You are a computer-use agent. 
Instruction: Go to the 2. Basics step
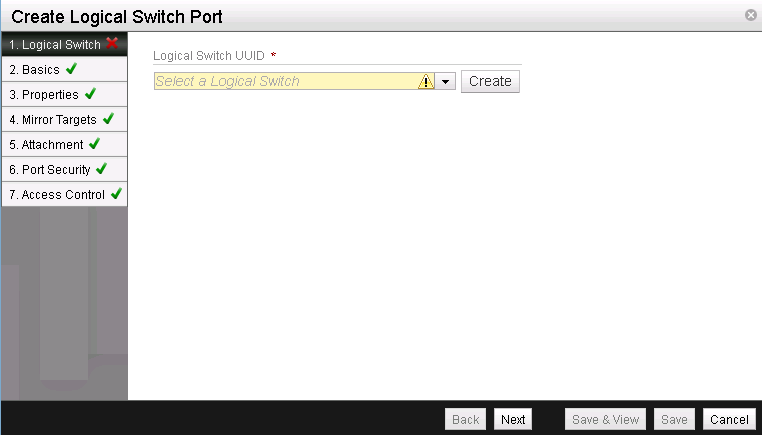click(34, 70)
